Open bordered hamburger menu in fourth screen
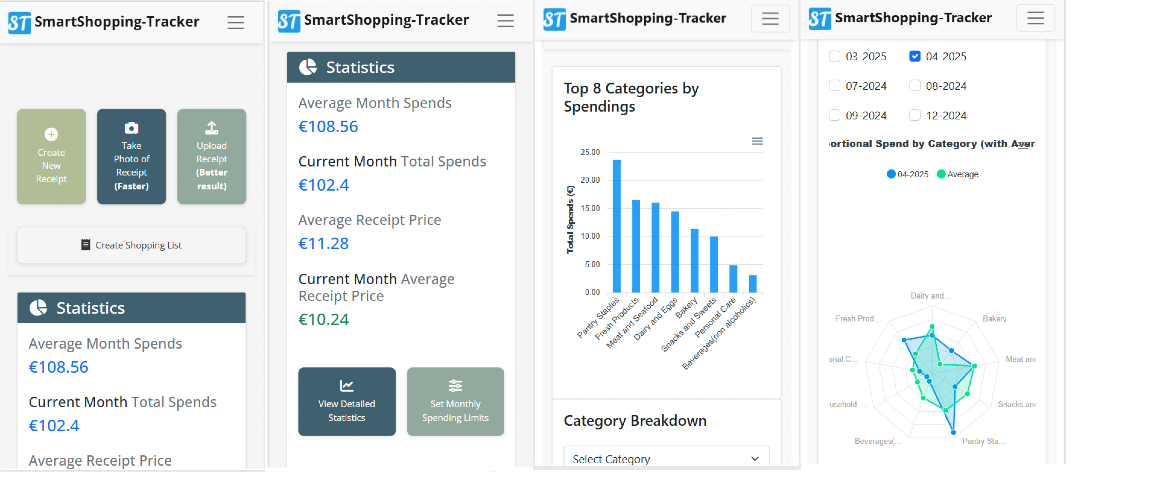 [1036, 18]
